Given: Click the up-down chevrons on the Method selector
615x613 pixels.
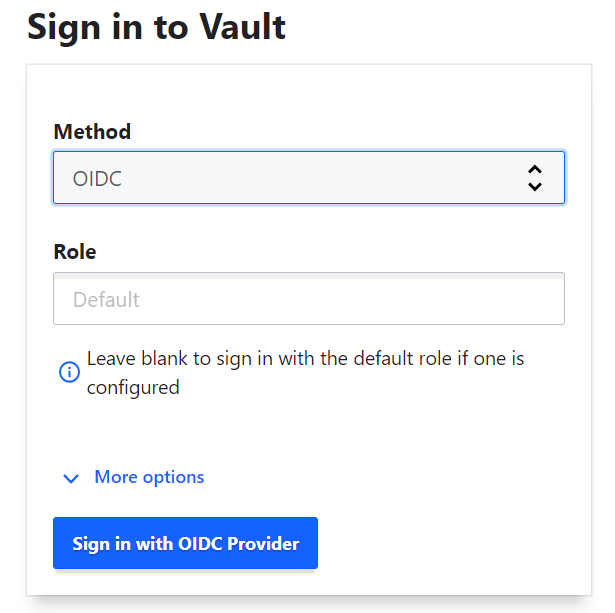Looking at the screenshot, I should pyautogui.click(x=535, y=178).
